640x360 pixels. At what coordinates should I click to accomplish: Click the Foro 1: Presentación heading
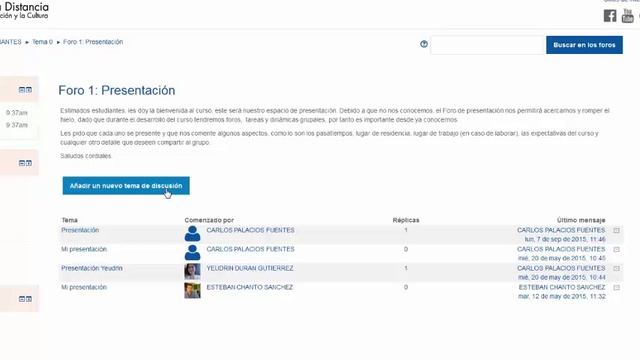coord(117,91)
